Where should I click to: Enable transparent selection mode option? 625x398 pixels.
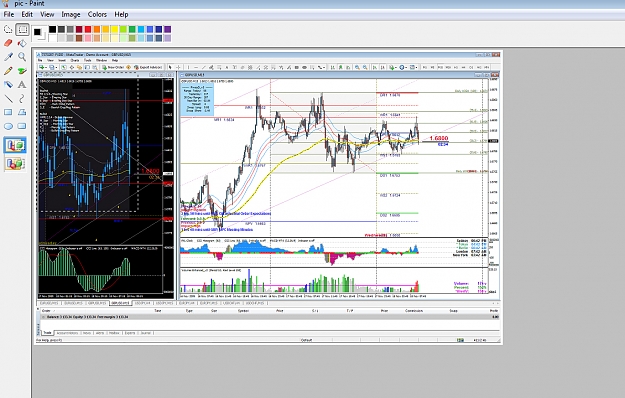point(15,163)
